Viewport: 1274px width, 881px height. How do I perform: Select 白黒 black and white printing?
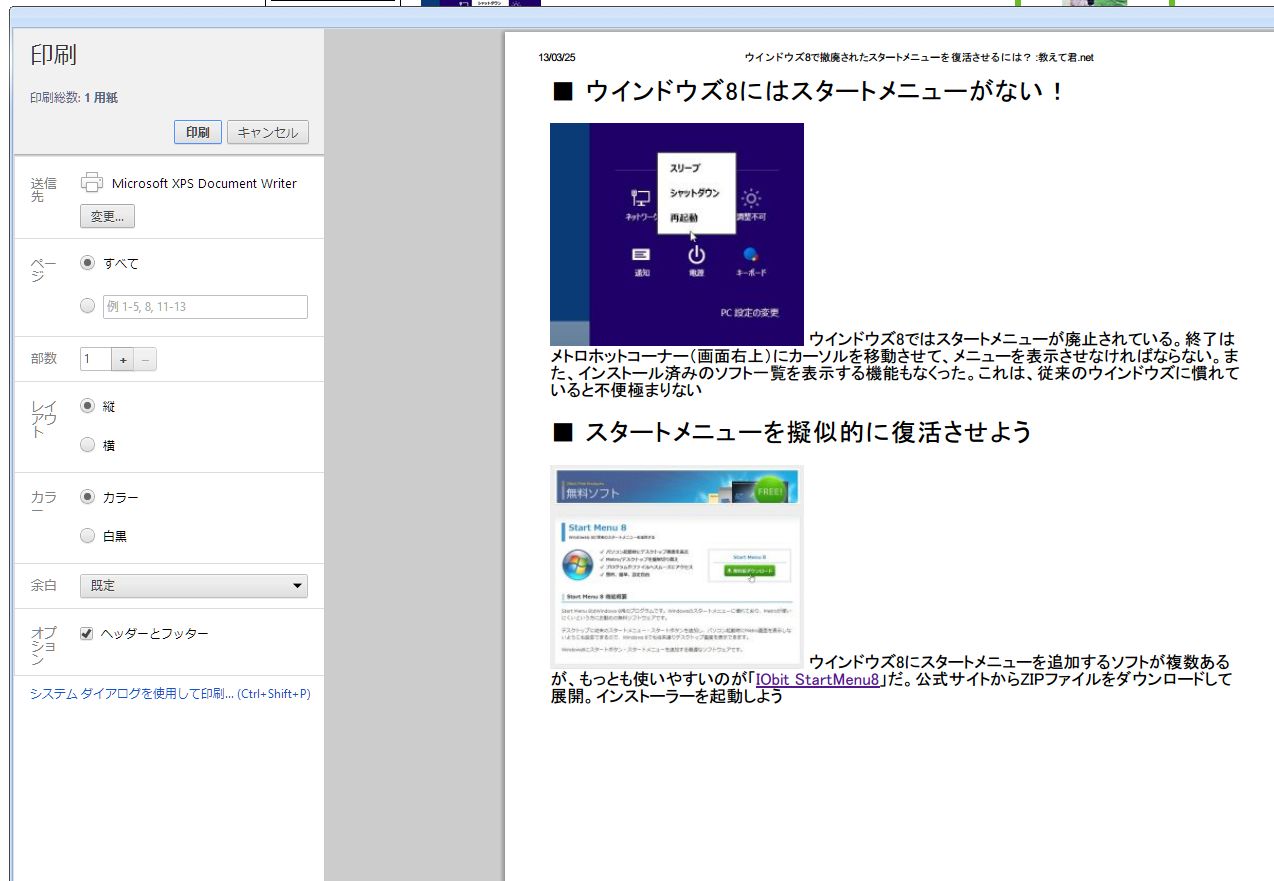click(x=87, y=536)
